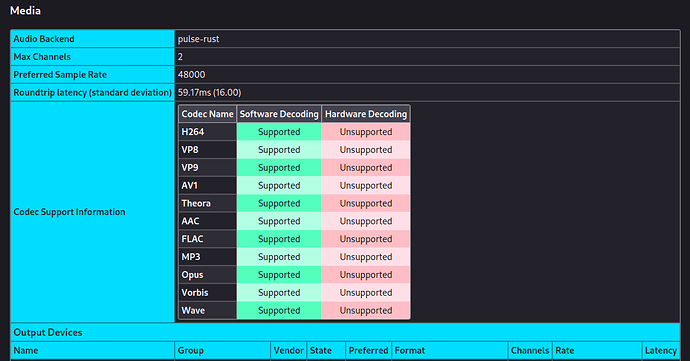Click VP8 software decoding Supported cell
This screenshot has height=361, width=690.
(x=279, y=150)
